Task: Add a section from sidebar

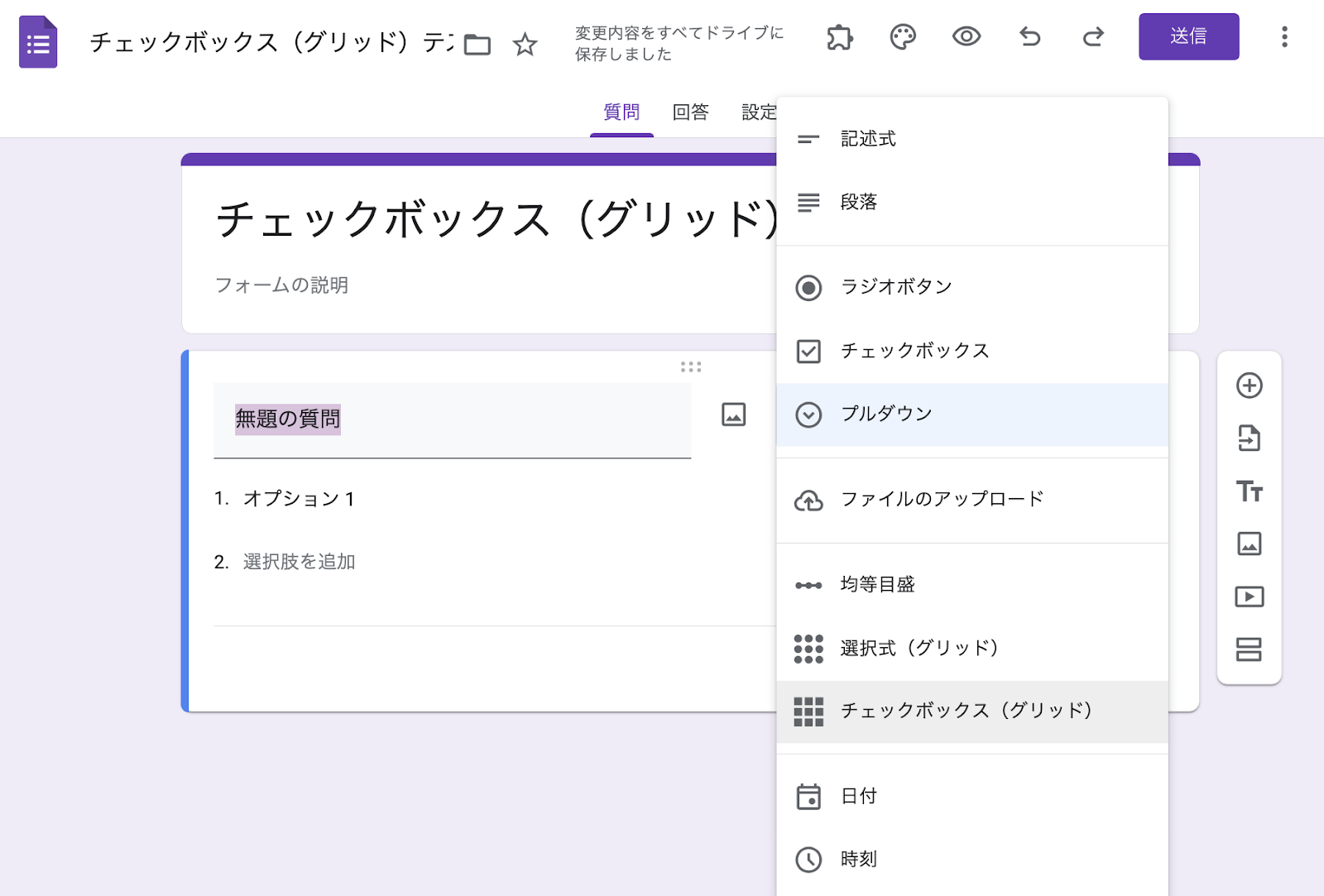Action: (1249, 649)
